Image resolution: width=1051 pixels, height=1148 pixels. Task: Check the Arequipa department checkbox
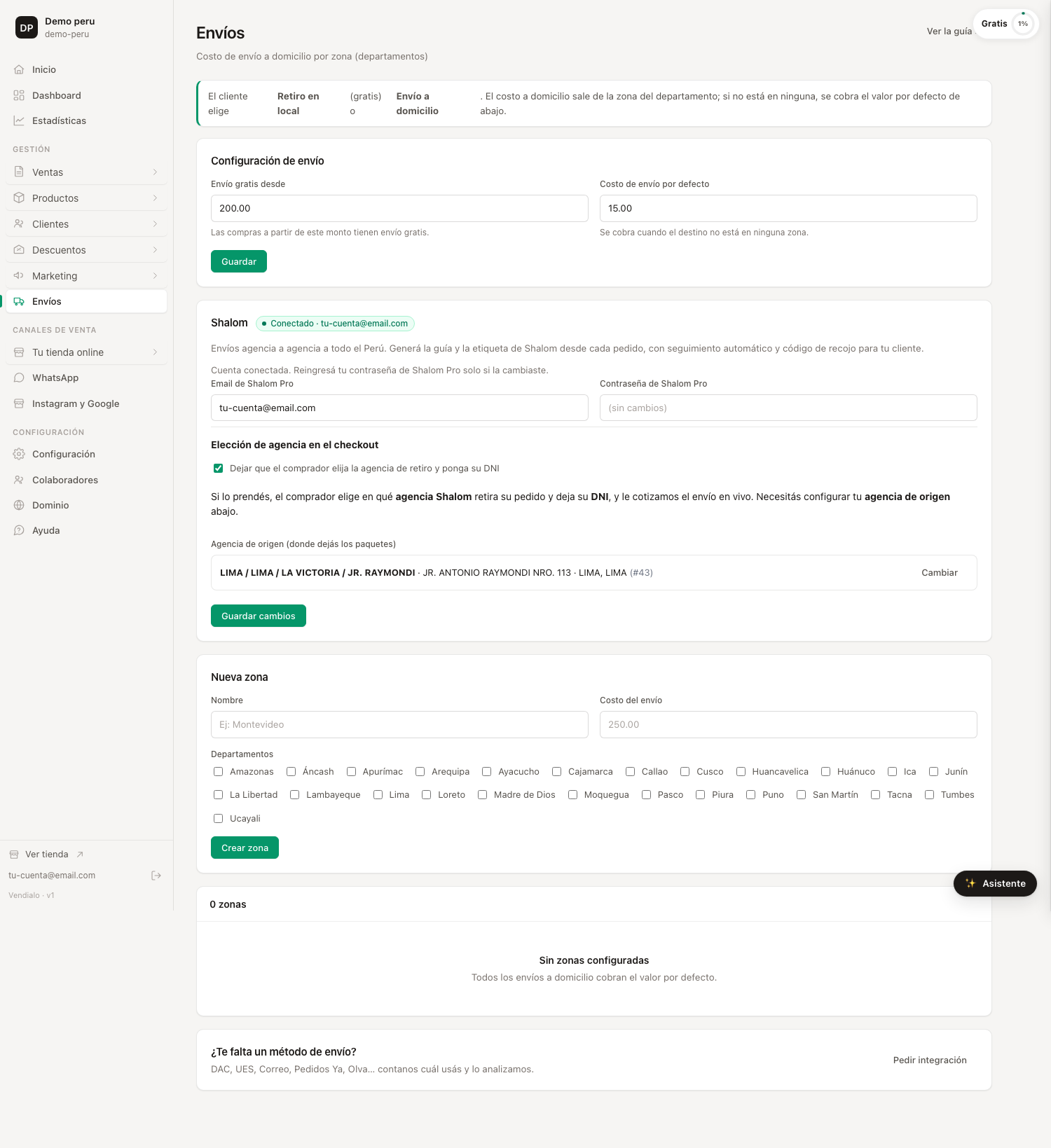click(x=420, y=771)
